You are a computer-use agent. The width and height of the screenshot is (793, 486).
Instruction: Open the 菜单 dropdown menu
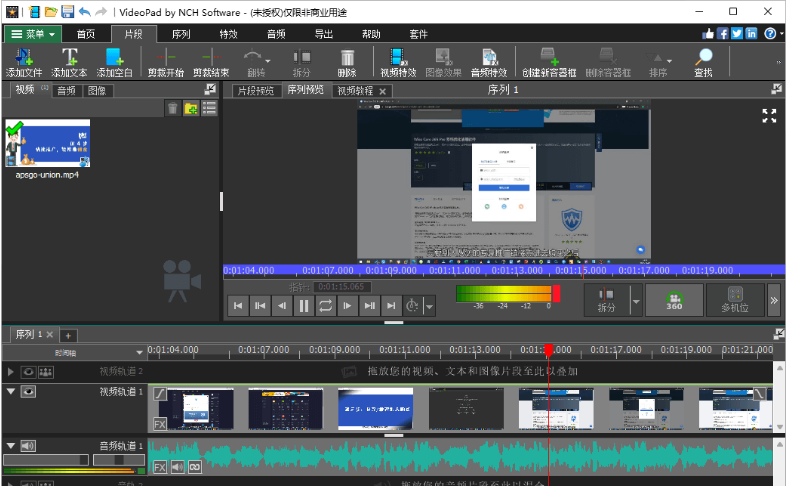point(33,34)
